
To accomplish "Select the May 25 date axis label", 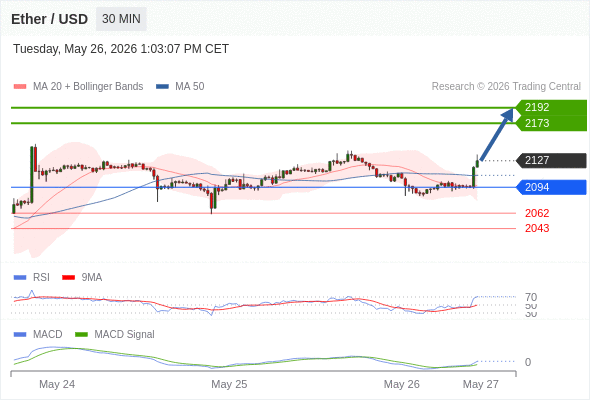I will point(229,384).
